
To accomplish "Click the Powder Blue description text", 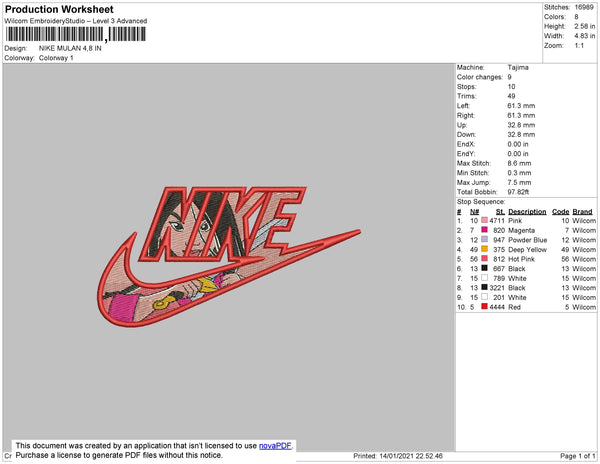I will click(x=527, y=240).
